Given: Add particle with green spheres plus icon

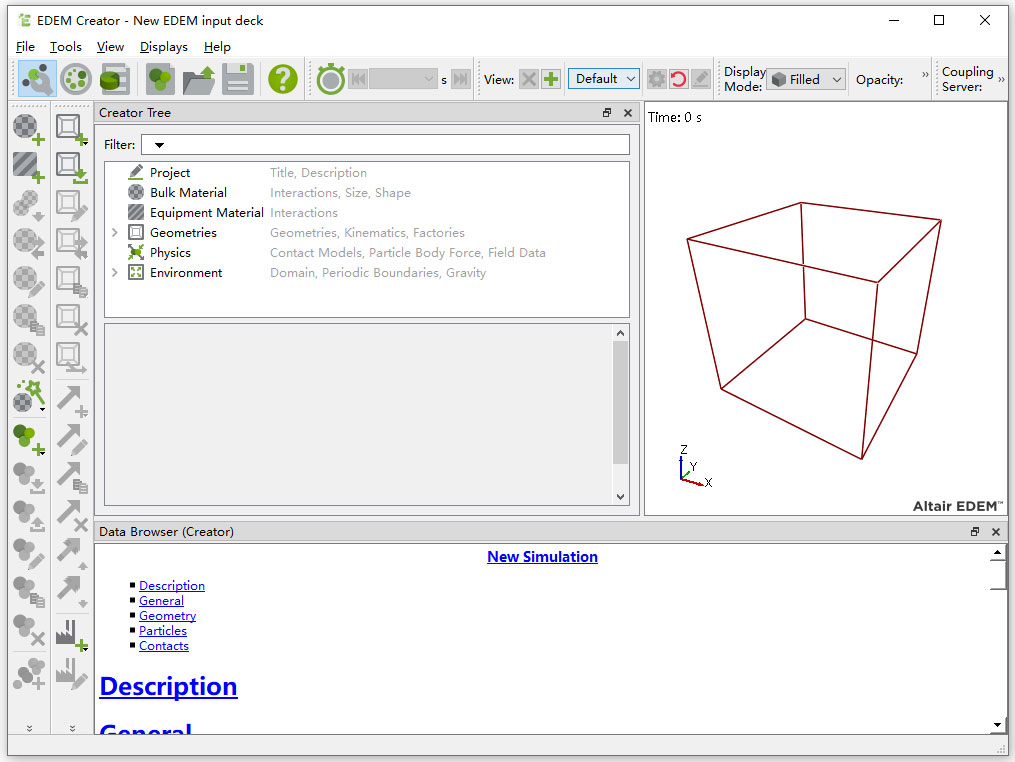Looking at the screenshot, I should click(29, 440).
